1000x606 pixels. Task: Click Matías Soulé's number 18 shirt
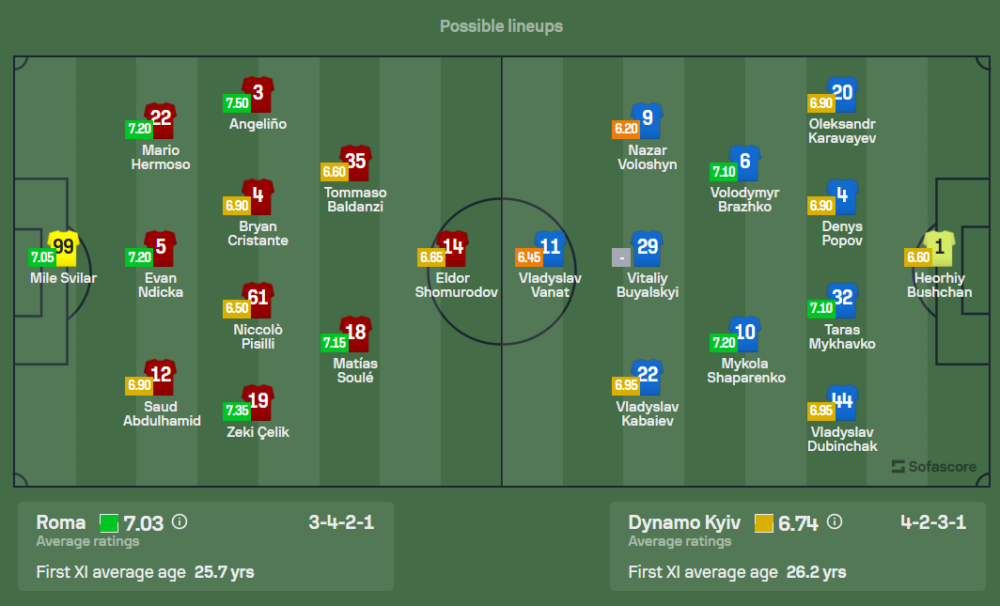(355, 333)
